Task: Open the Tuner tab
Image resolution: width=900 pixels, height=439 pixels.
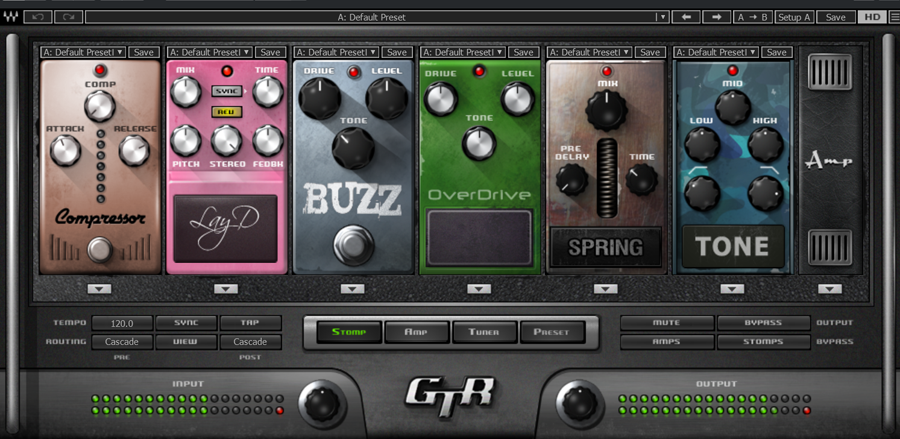Action: coord(484,332)
